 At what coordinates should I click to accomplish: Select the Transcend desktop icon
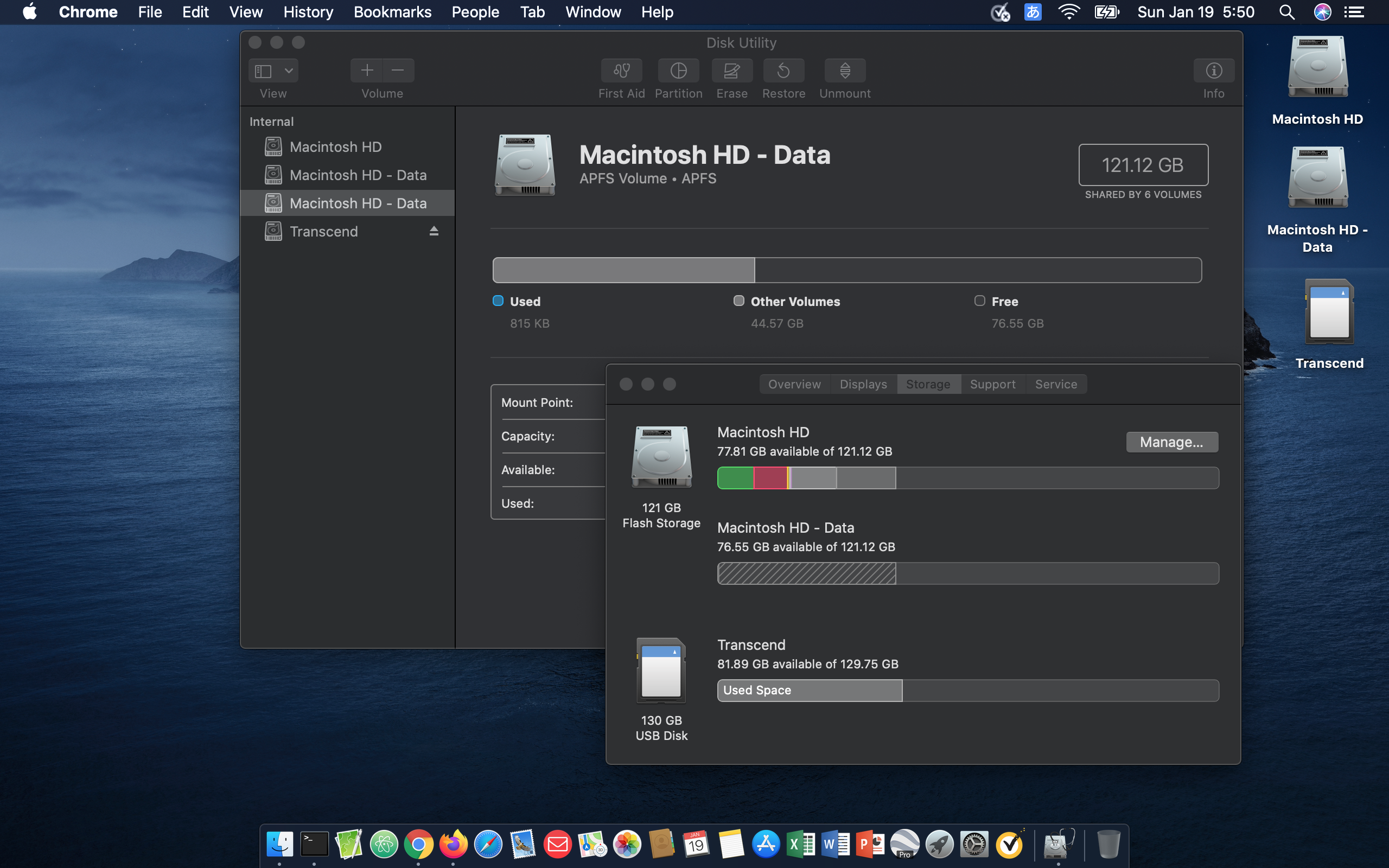click(1329, 312)
